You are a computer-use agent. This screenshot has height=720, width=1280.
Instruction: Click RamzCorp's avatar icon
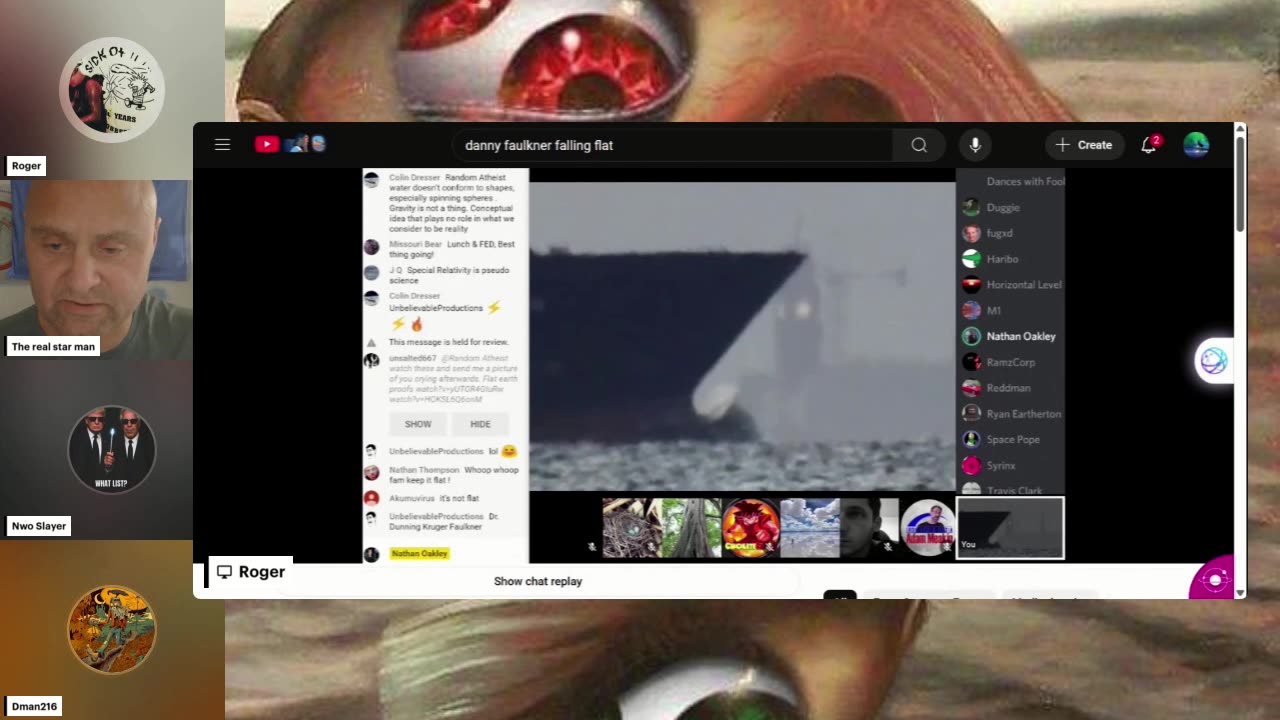[971, 362]
